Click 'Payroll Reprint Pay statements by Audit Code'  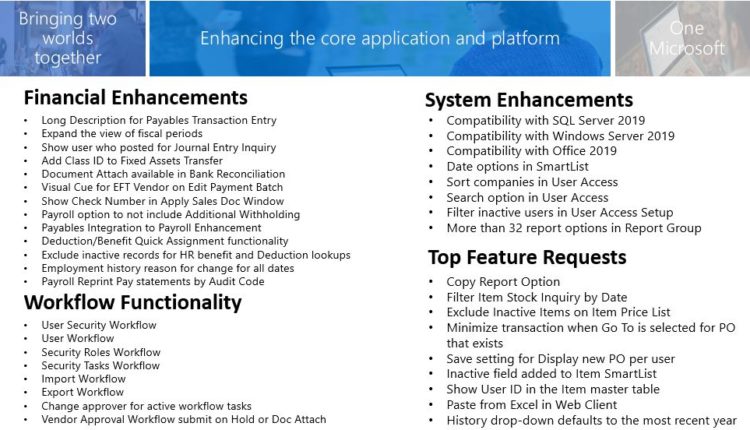pyautogui.click(x=155, y=282)
